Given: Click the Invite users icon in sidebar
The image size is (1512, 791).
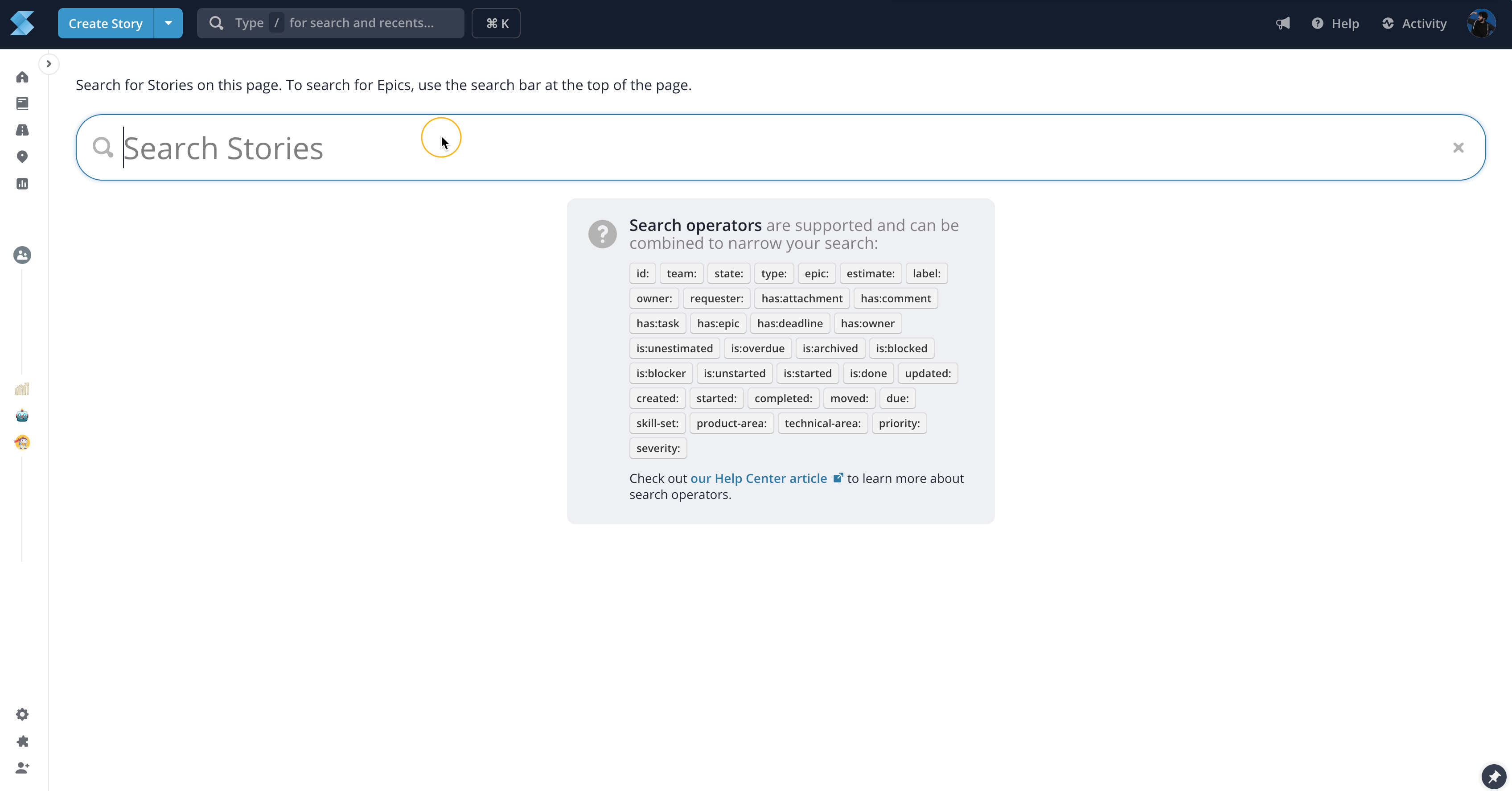Looking at the screenshot, I should point(22,767).
